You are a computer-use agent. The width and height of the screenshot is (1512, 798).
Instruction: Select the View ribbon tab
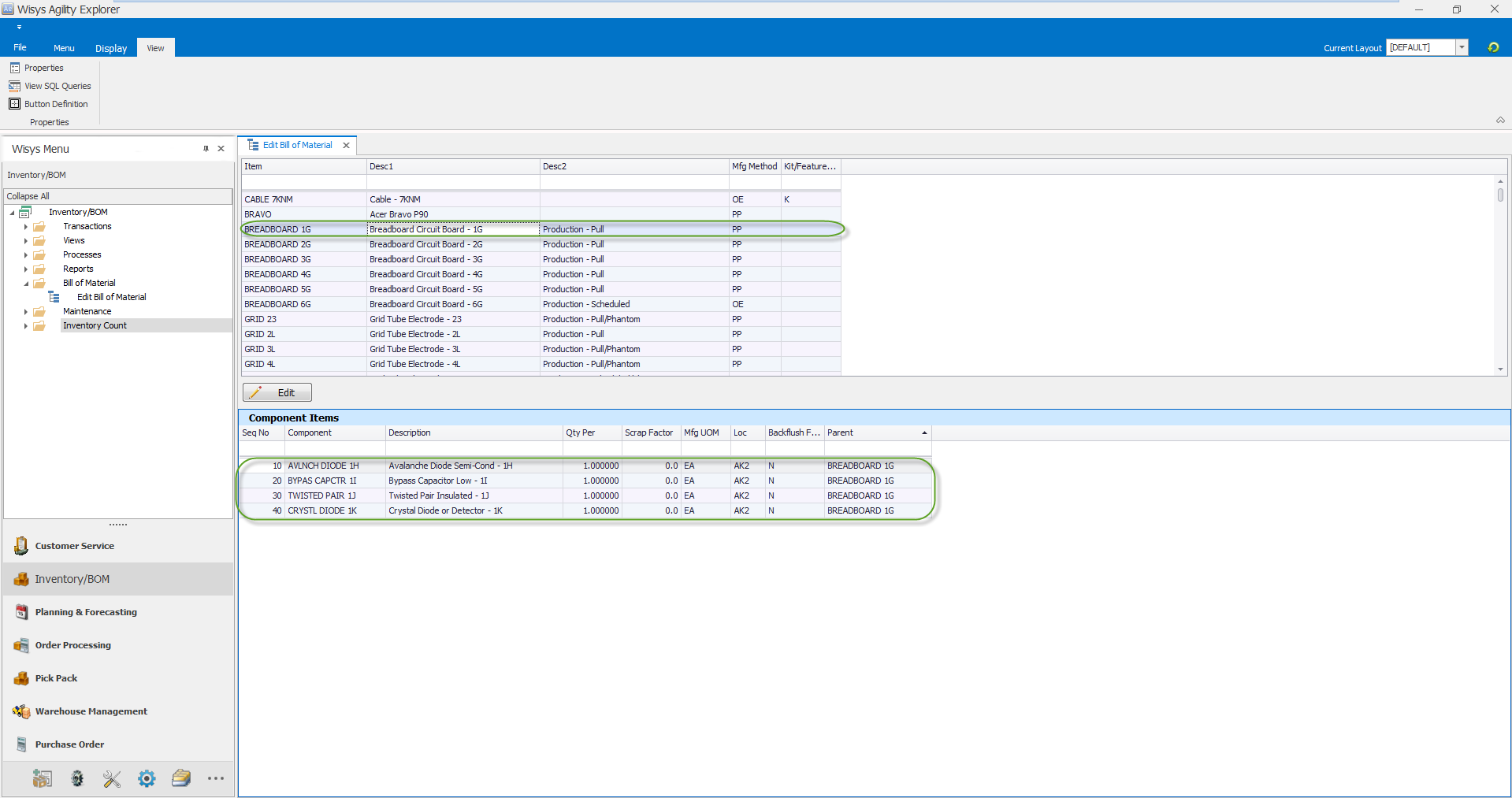(156, 48)
